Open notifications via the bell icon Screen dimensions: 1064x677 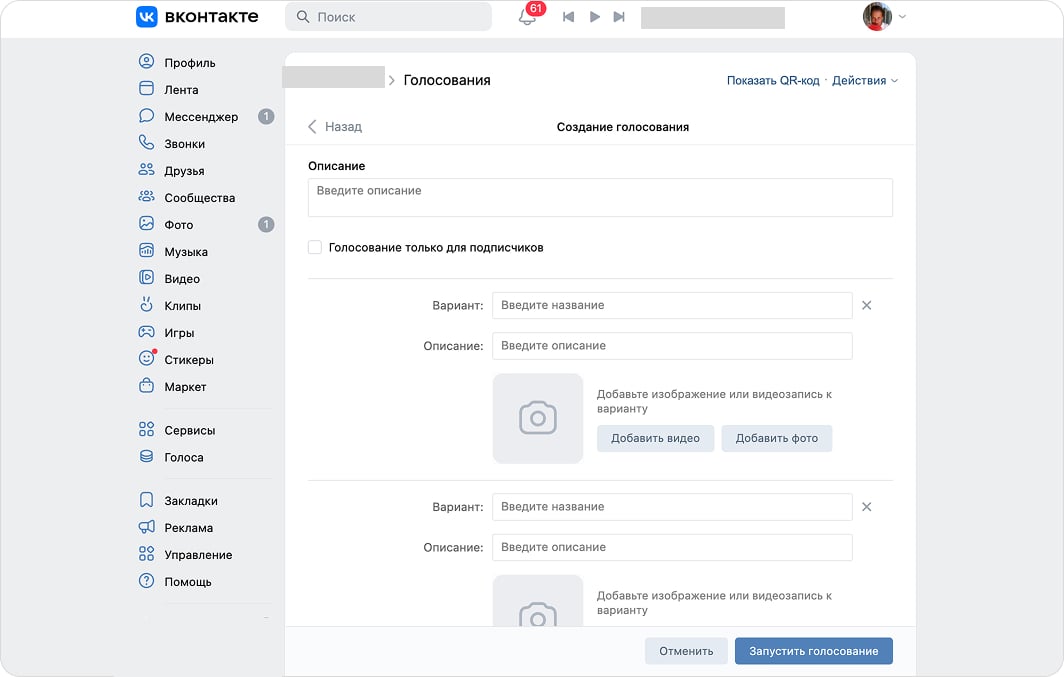tap(529, 17)
